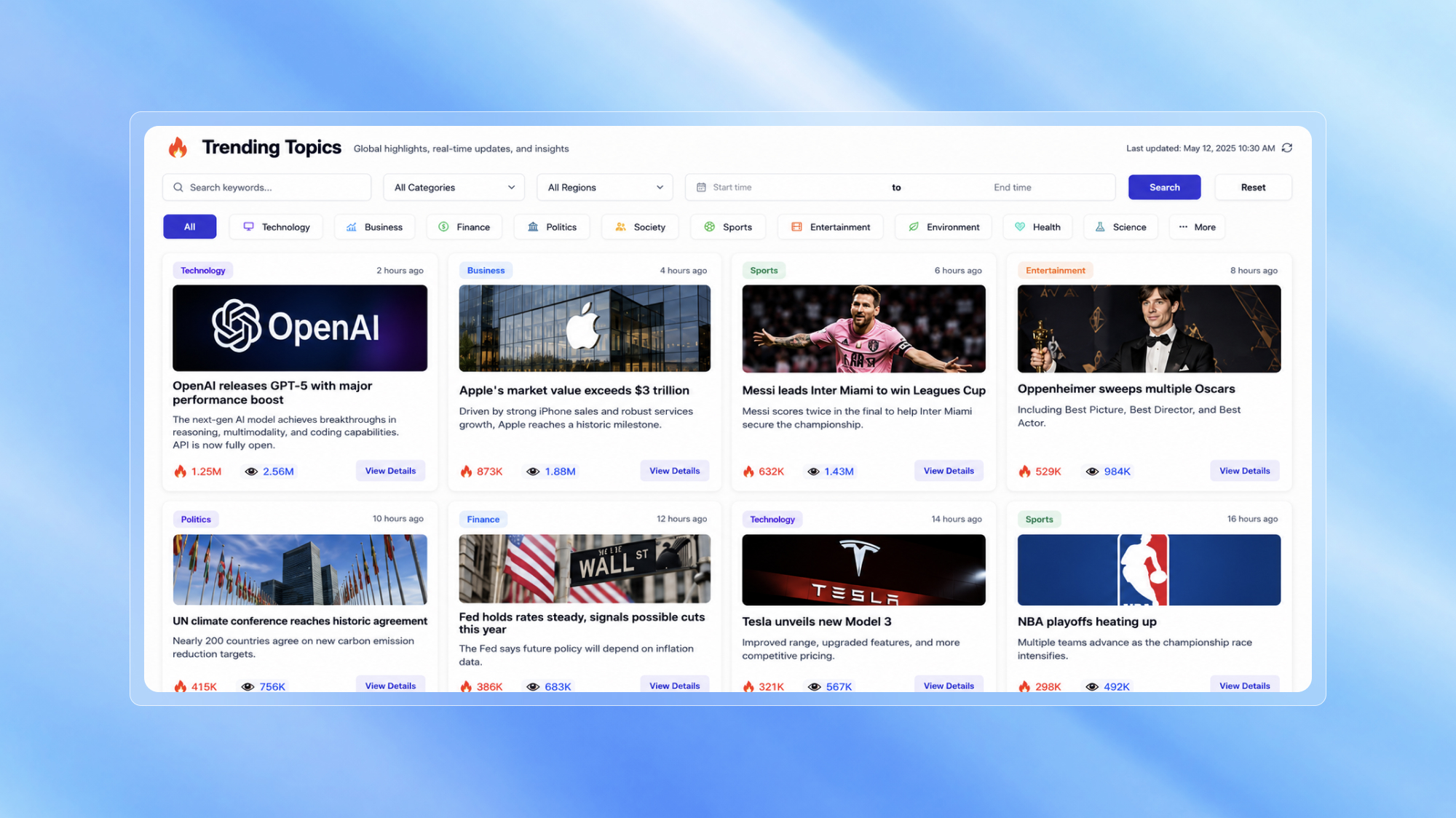
Task: Click the Reset button
Action: 1253,187
